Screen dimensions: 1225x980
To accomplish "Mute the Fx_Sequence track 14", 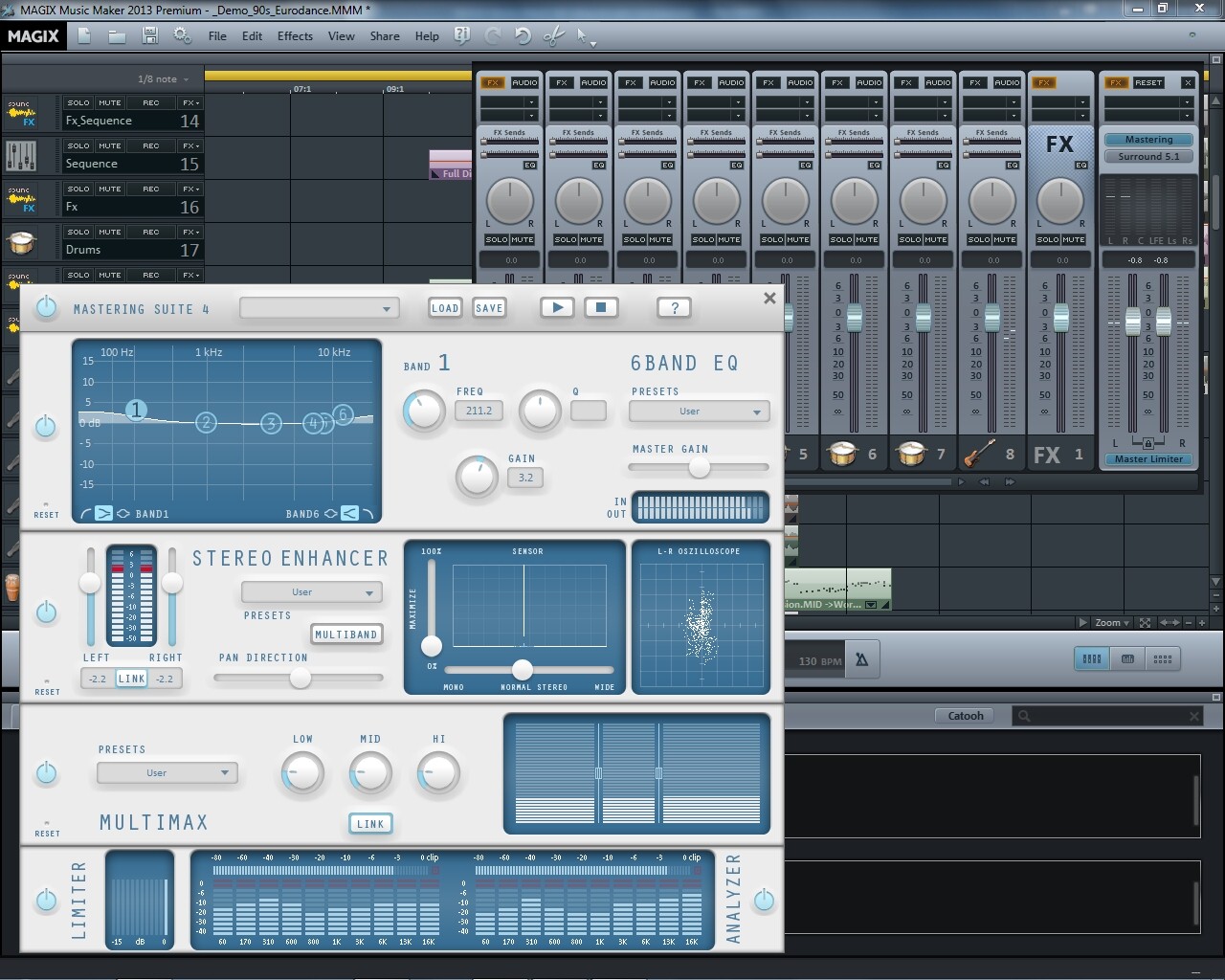I will click(110, 102).
